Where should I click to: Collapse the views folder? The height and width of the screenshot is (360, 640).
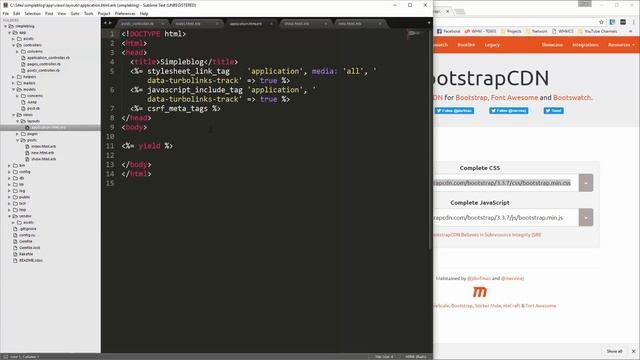[13, 115]
